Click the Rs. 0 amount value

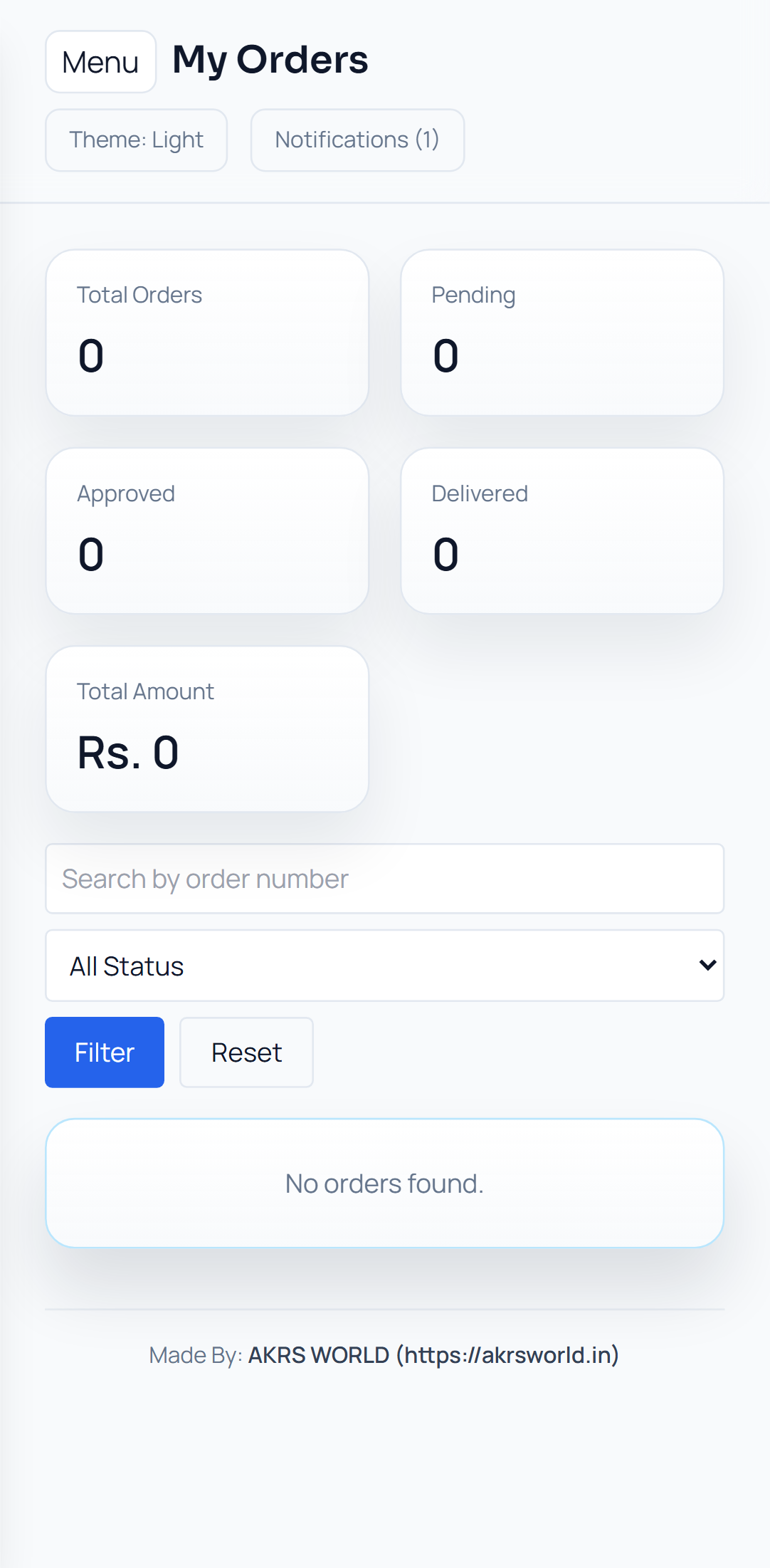click(x=128, y=753)
